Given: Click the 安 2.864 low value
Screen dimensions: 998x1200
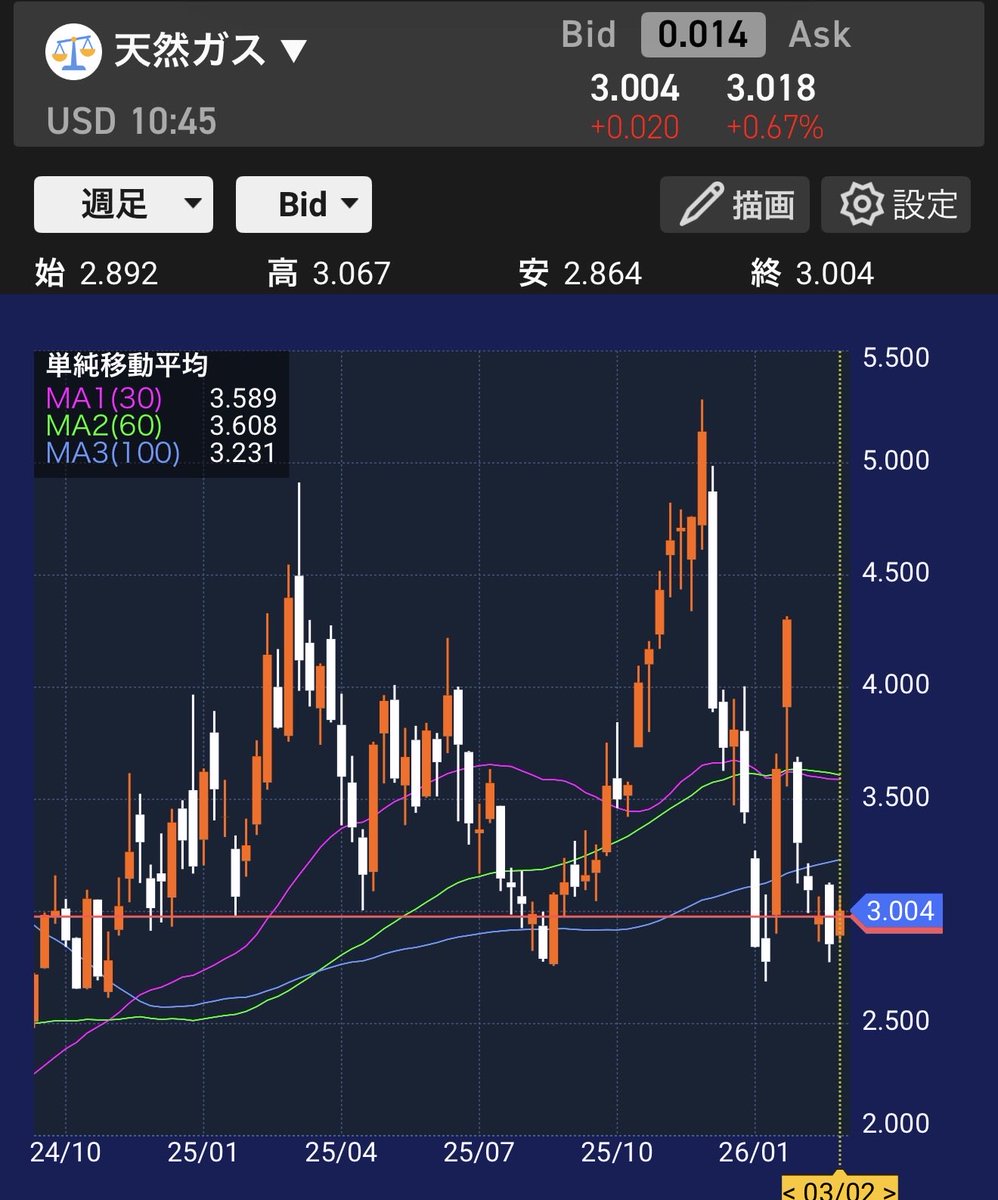Looking at the screenshot, I should 580,273.
